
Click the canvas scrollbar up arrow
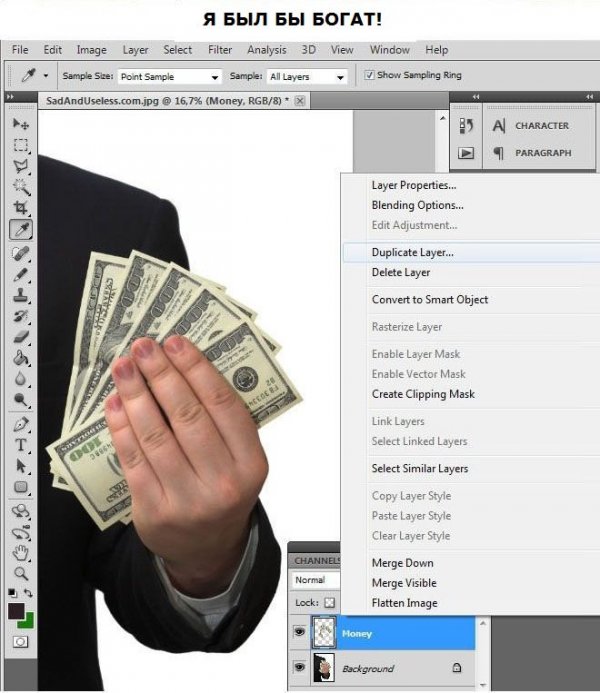coord(442,118)
